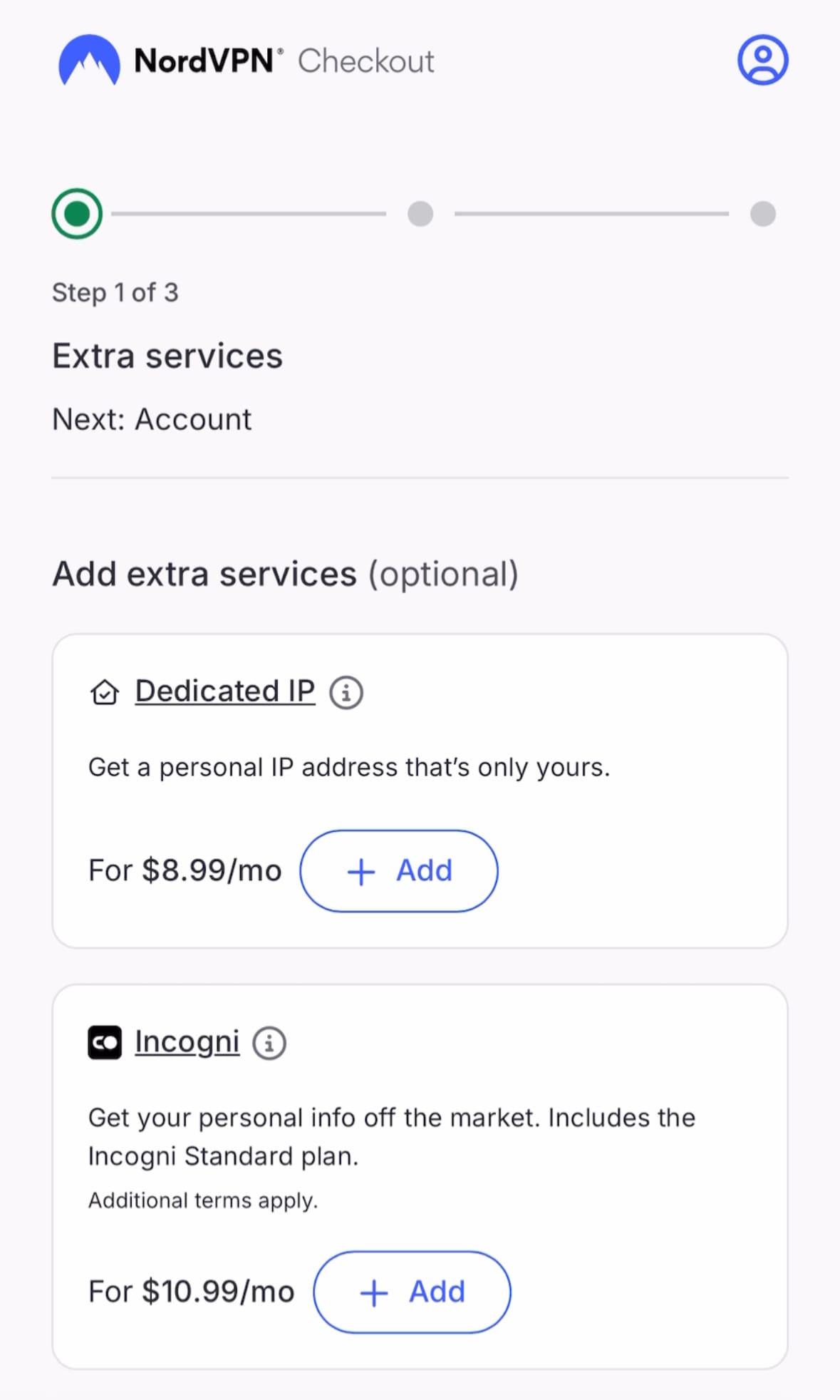Click 'Additional terms apply' text
The width and height of the screenshot is (840, 1400).
pyautogui.click(x=203, y=1200)
